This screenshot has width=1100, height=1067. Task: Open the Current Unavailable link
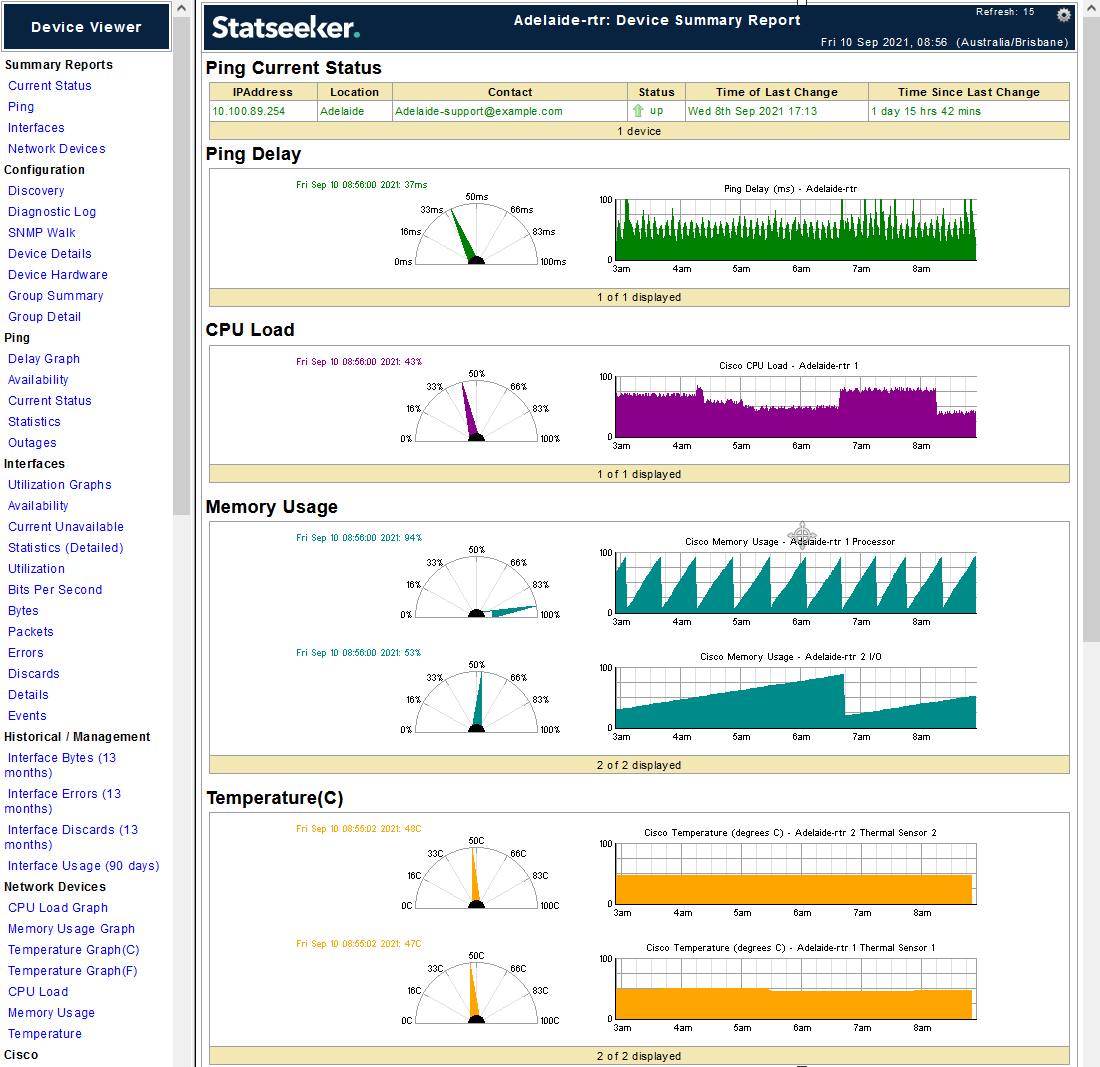(x=66, y=527)
